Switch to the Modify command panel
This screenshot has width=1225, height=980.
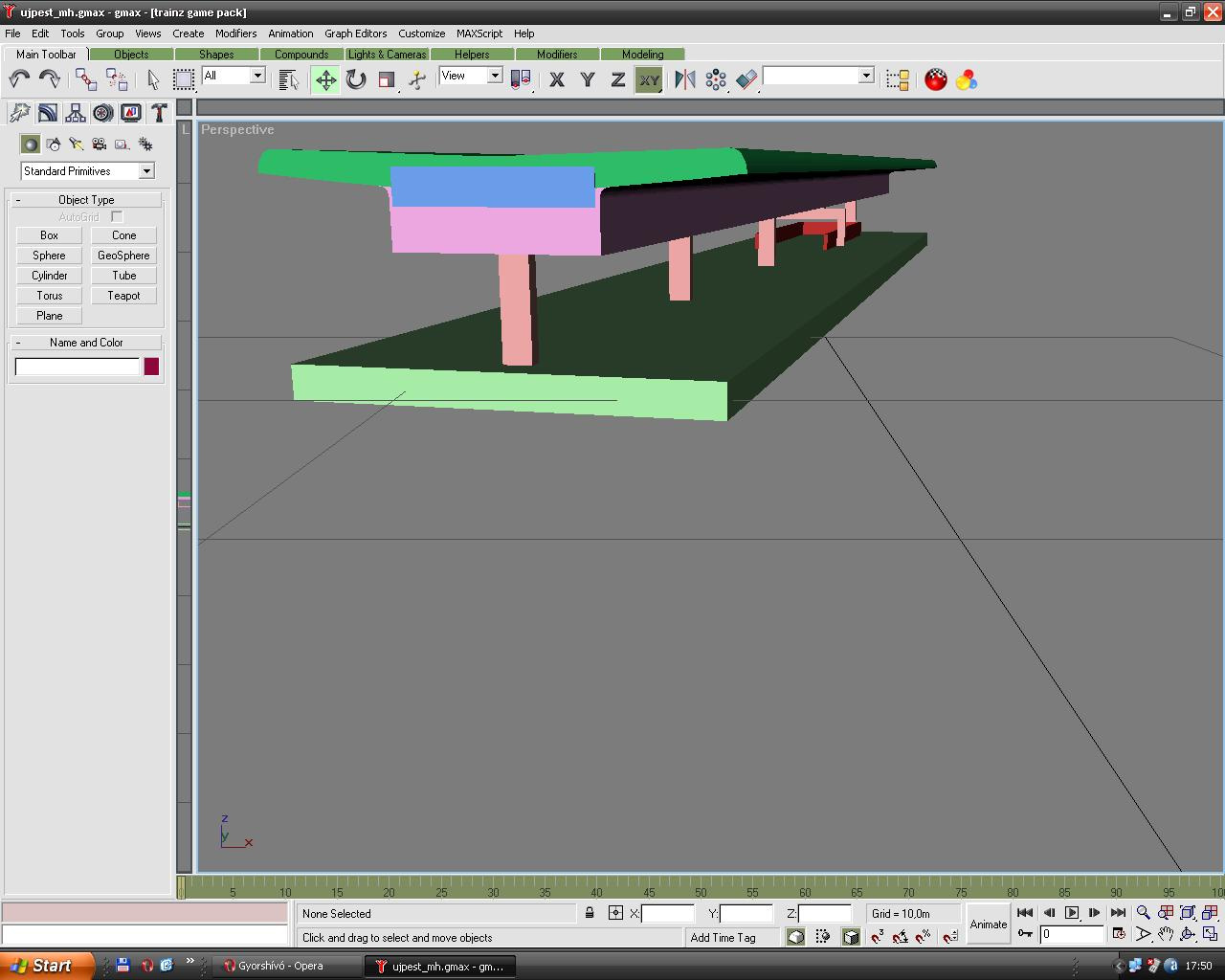tap(48, 113)
